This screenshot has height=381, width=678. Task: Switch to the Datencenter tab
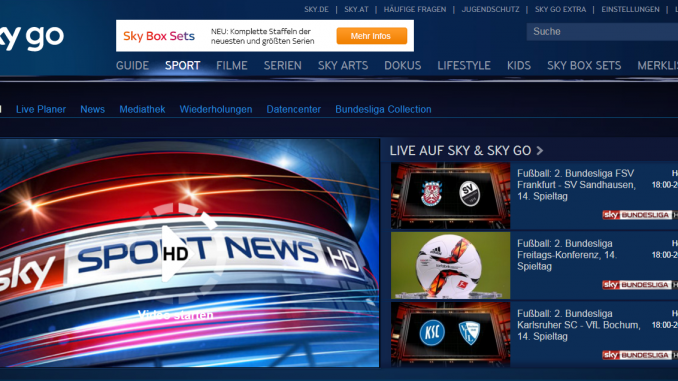coord(294,109)
